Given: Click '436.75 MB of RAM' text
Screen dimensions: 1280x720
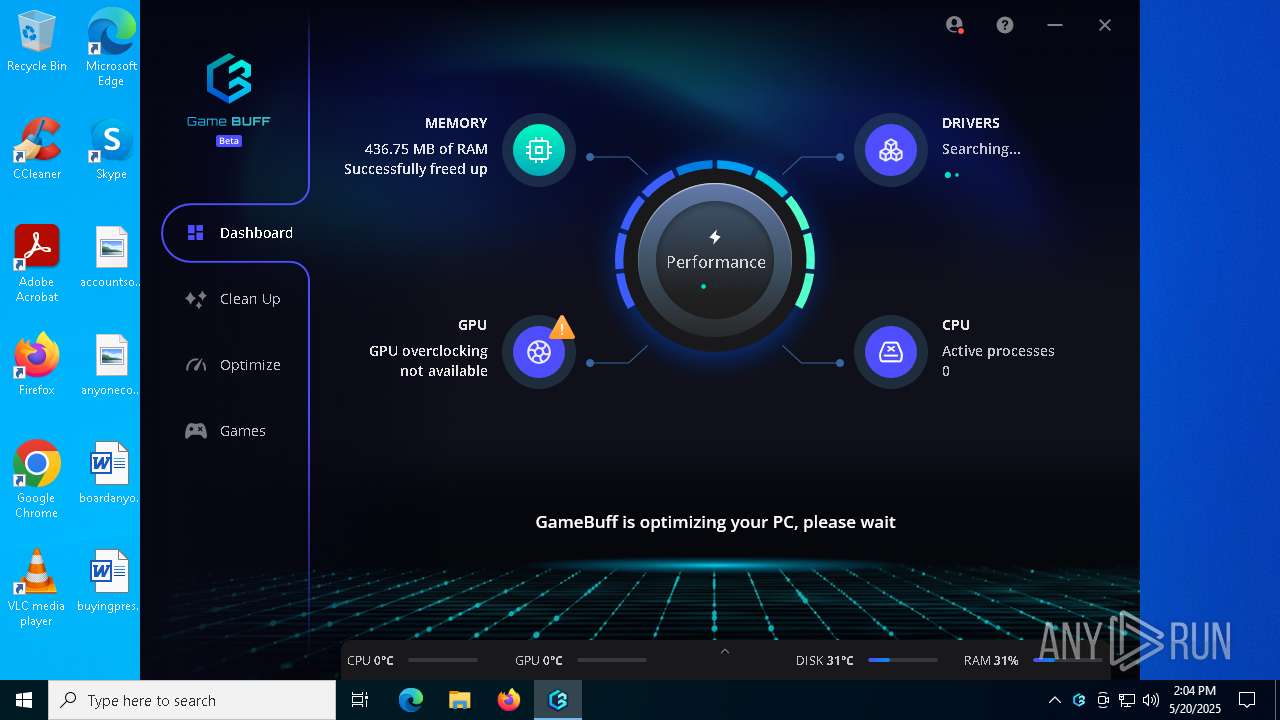Looking at the screenshot, I should coord(426,149).
